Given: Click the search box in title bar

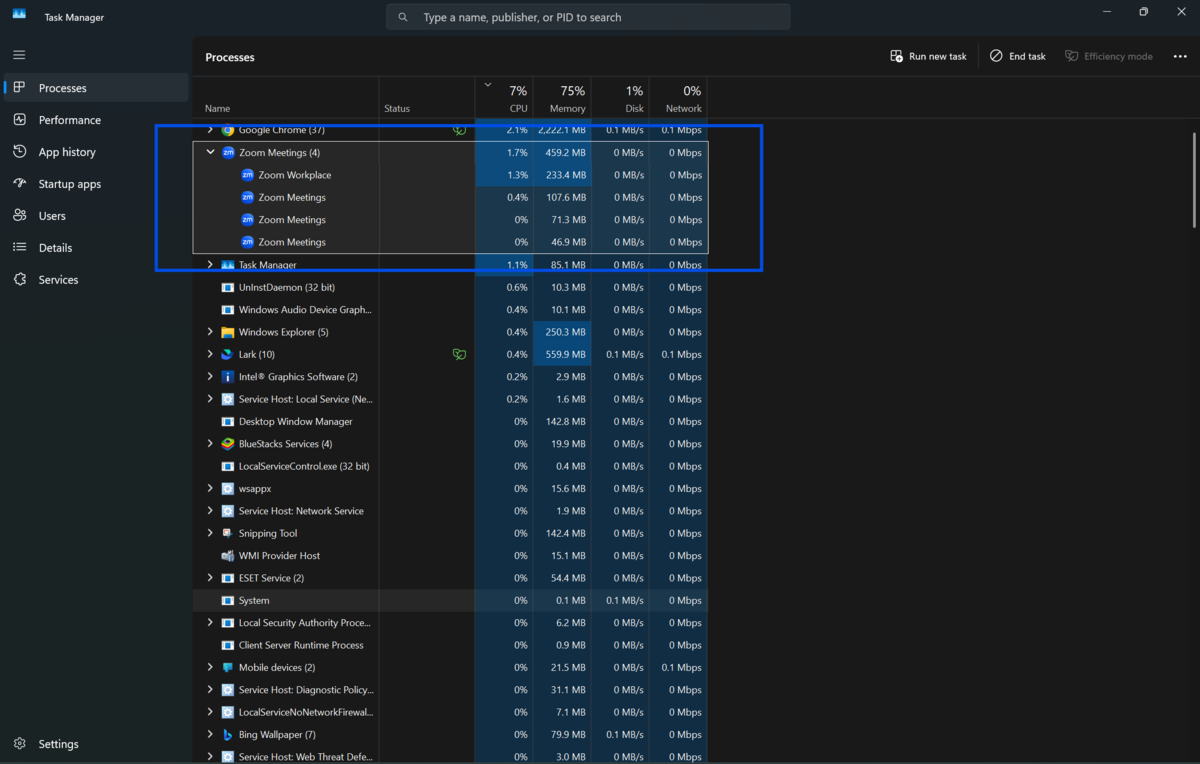Looking at the screenshot, I should [588, 17].
